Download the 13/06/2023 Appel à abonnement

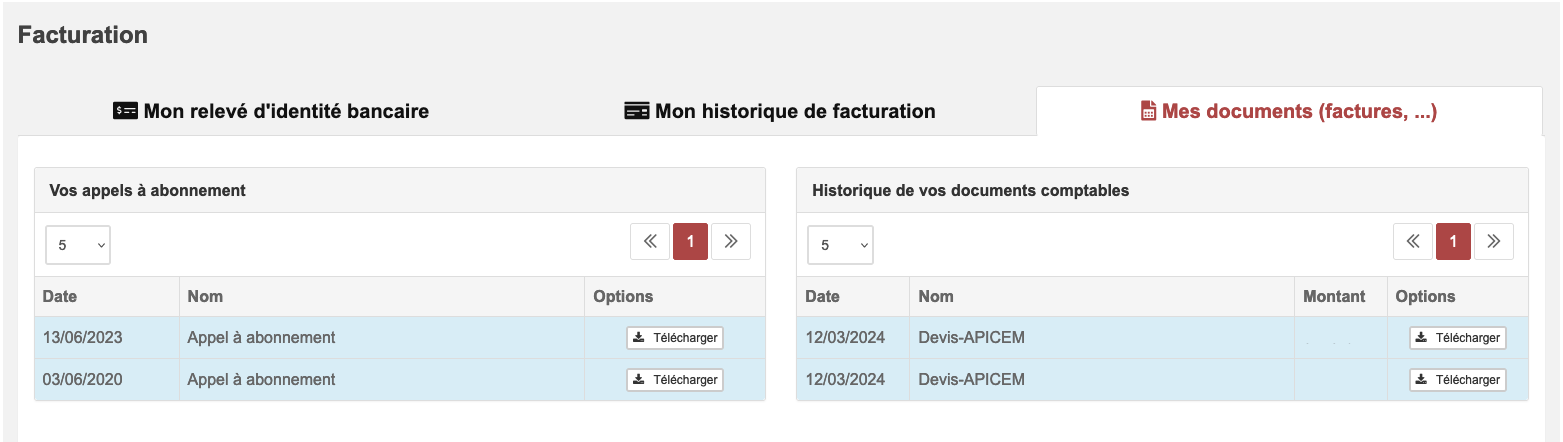click(675, 338)
